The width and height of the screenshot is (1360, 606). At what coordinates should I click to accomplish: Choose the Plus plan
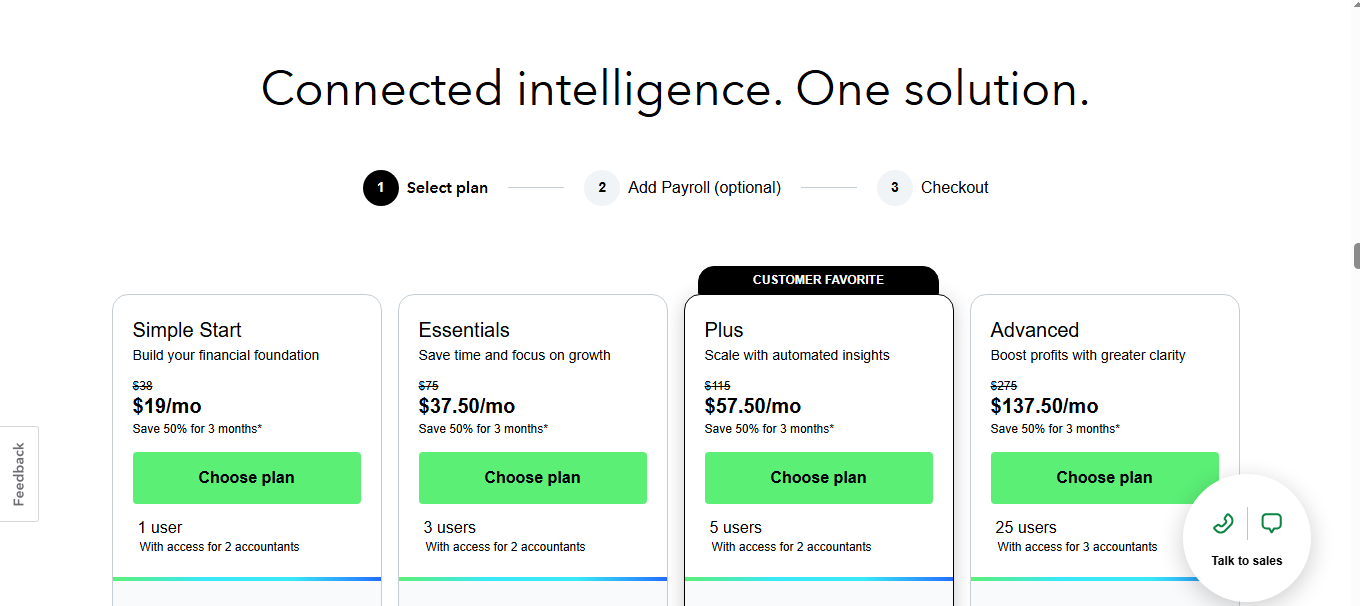(818, 477)
